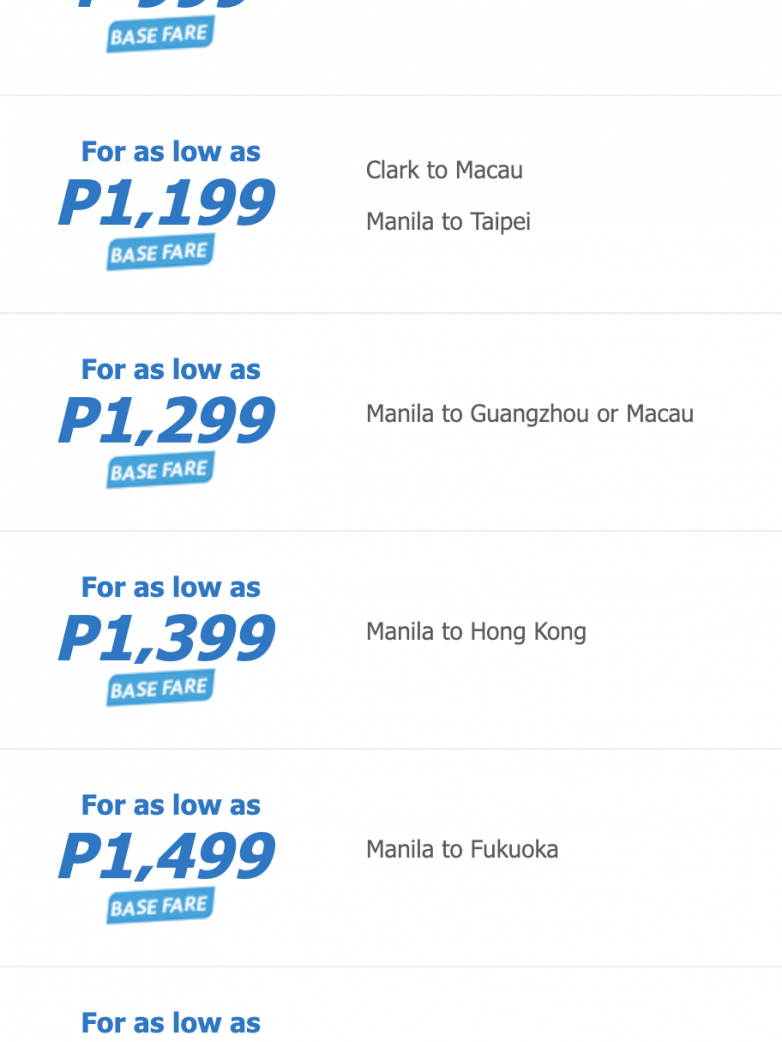Click the partially visible price at the top
This screenshot has width=782, height=1042.
click(x=166, y=5)
